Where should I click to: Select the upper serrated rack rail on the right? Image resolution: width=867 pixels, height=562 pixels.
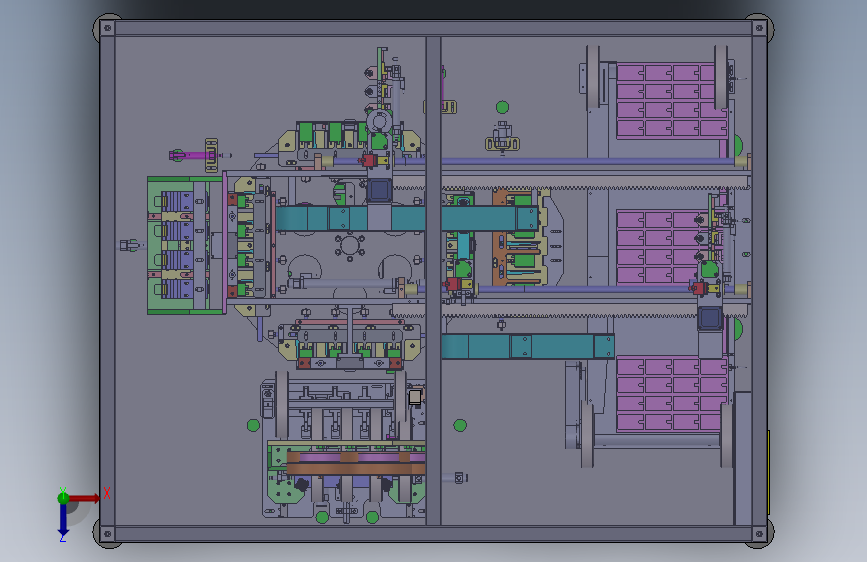point(572,183)
